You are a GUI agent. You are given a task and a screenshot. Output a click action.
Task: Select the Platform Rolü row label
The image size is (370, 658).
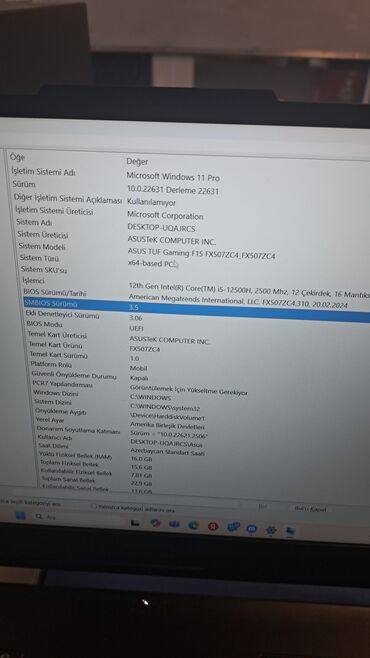(51, 364)
